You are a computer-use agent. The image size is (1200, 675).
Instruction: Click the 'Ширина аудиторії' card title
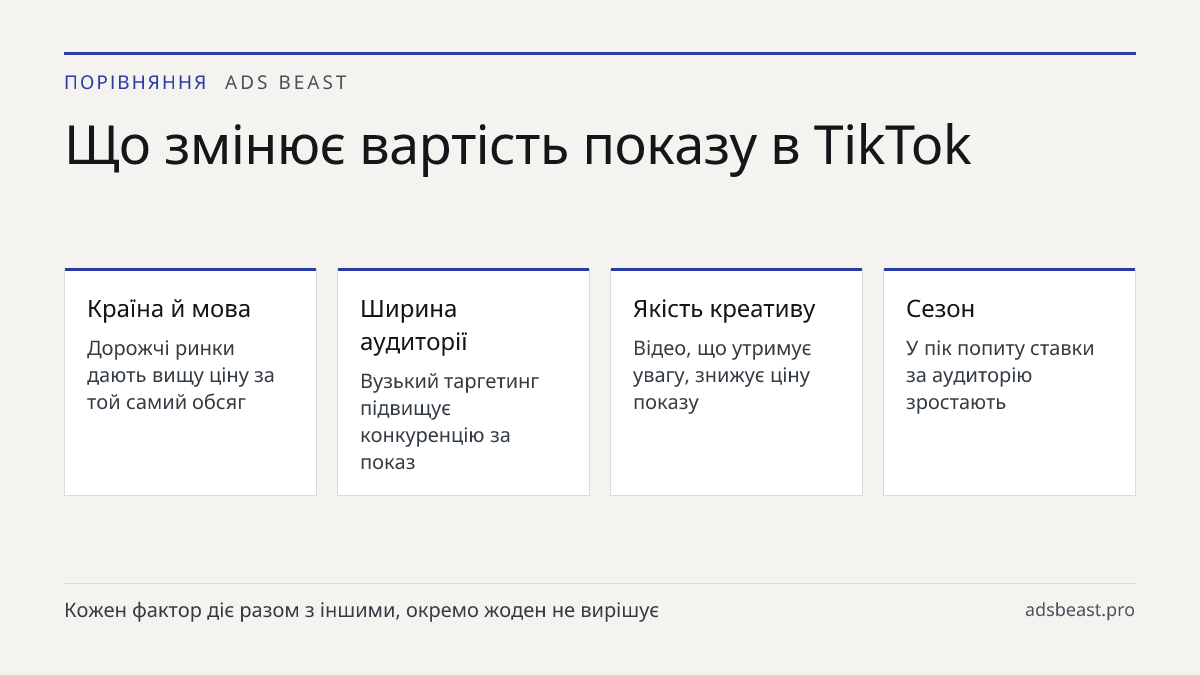point(414,325)
